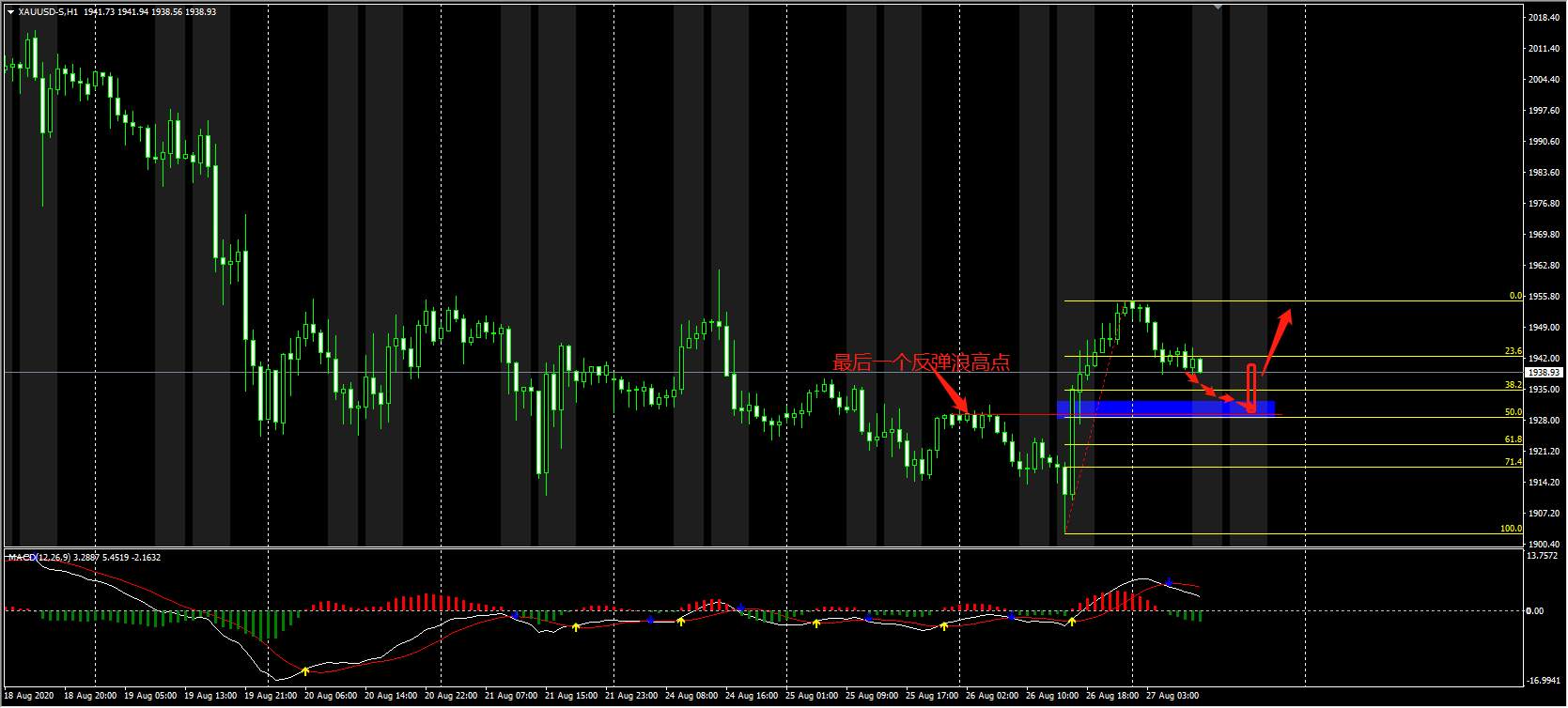Click the Fibonacci 38.2 level label
Viewport: 1568px width, 708px height.
[x=1514, y=385]
